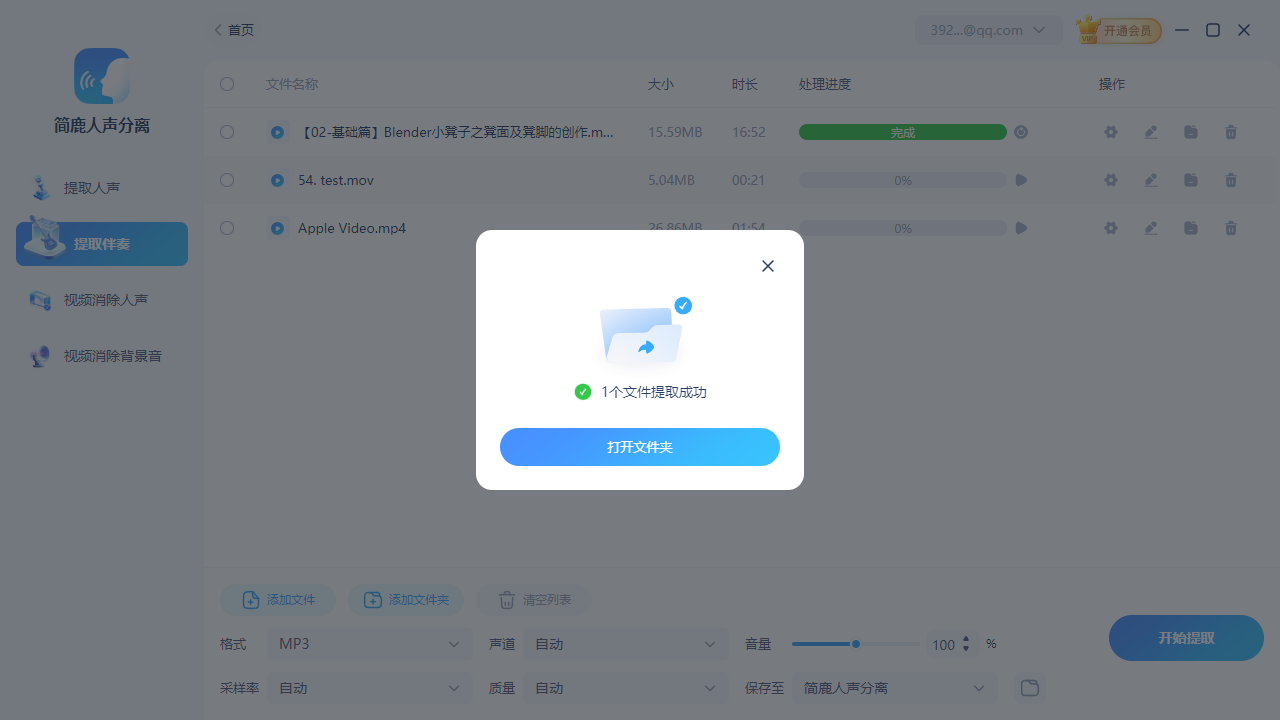Open the 格式 MP3 dropdown
This screenshot has width=1280, height=720.
pyautogui.click(x=369, y=644)
